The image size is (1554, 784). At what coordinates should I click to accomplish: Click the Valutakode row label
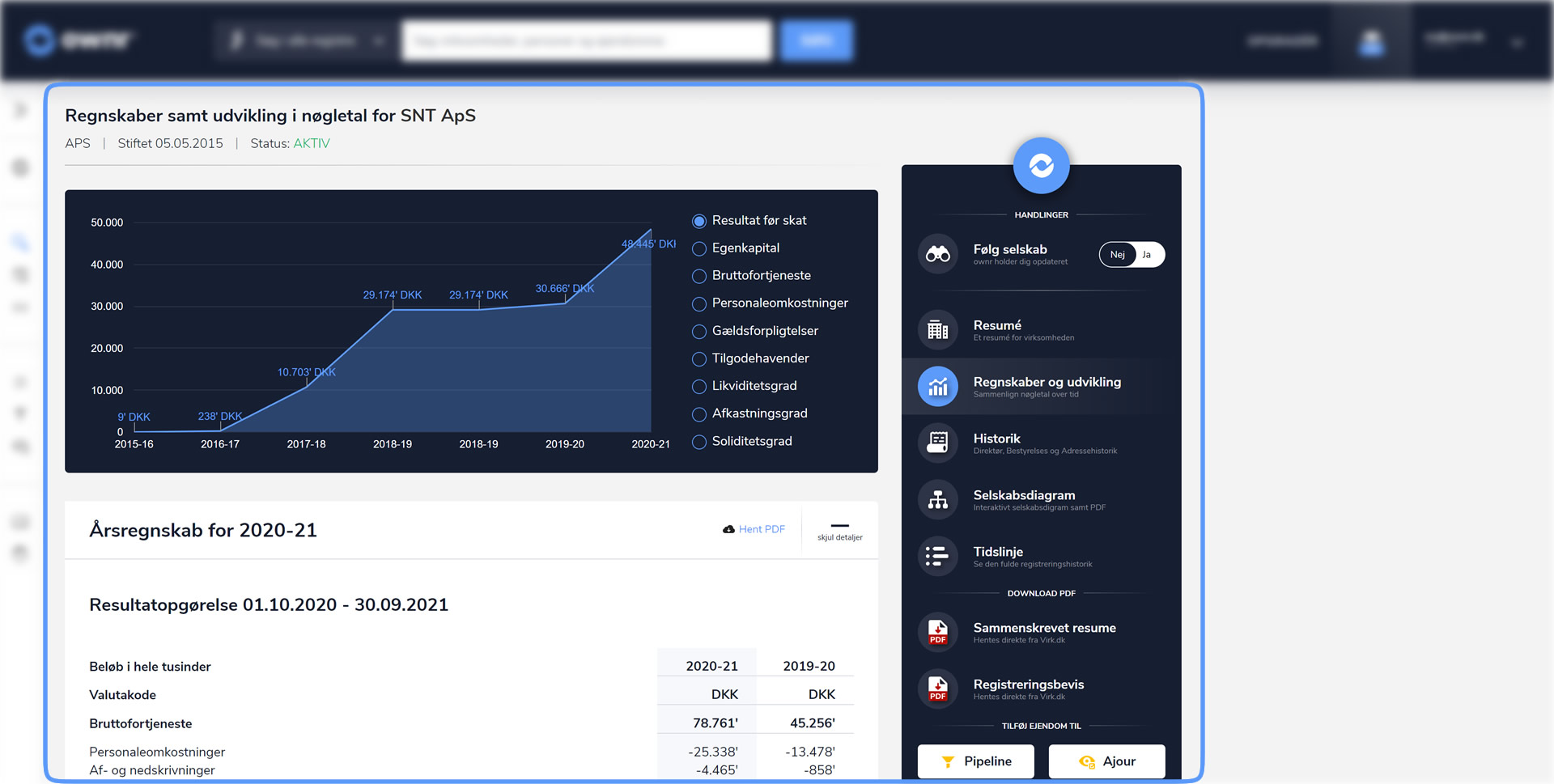click(x=122, y=695)
